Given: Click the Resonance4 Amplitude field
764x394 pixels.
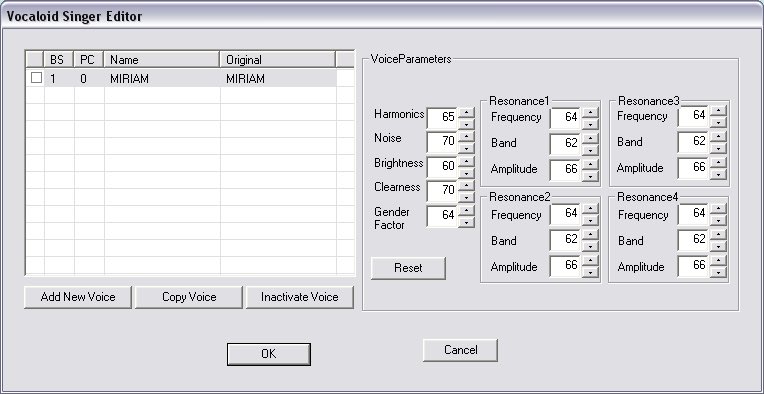Looking at the screenshot, I should (694, 266).
